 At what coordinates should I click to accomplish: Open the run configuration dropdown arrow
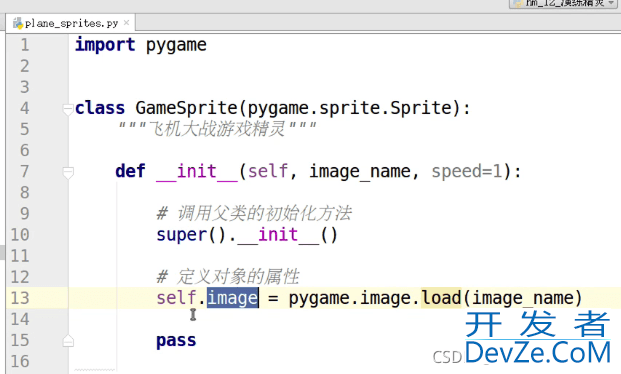611,3
